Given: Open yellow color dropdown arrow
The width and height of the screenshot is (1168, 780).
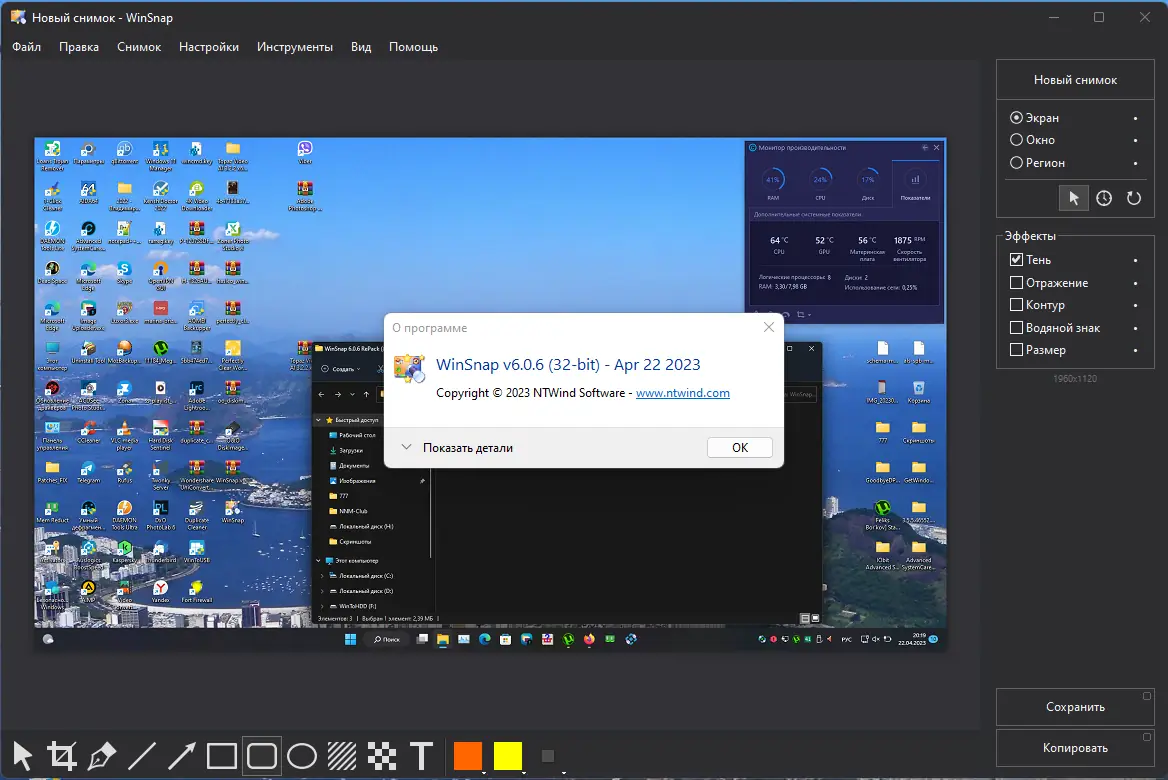Looking at the screenshot, I should point(524,773).
